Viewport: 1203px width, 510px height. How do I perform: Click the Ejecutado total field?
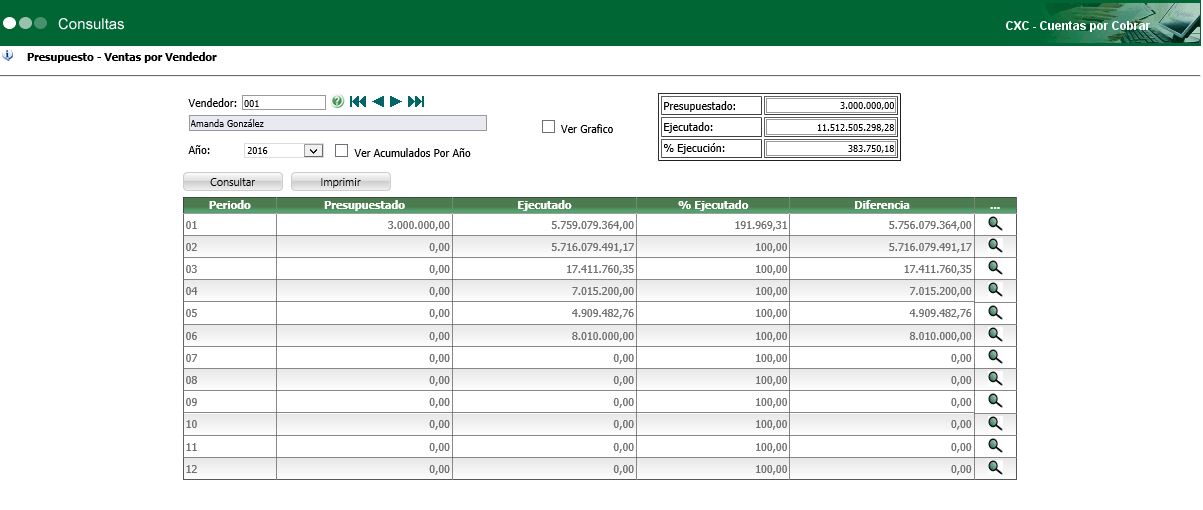click(x=831, y=127)
